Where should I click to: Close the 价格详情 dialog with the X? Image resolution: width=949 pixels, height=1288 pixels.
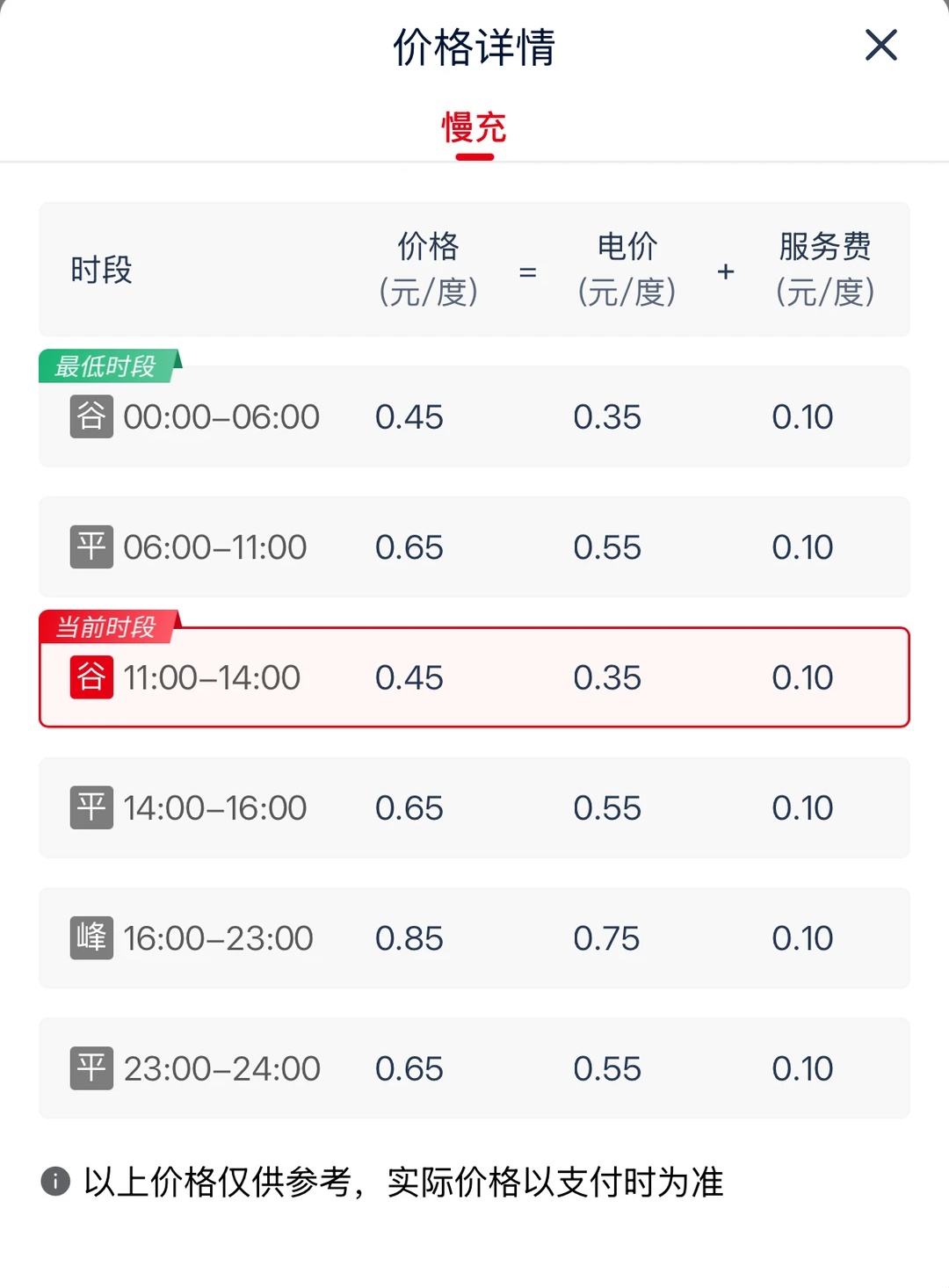pos(880,46)
